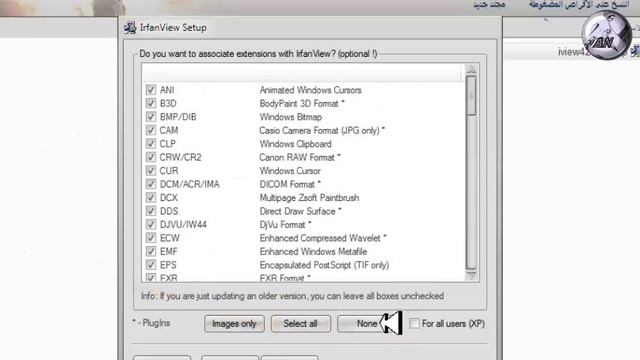The image size is (640, 360).
Task: Select the 'Enhanced Windows Metafile' description
Action: 313,252
